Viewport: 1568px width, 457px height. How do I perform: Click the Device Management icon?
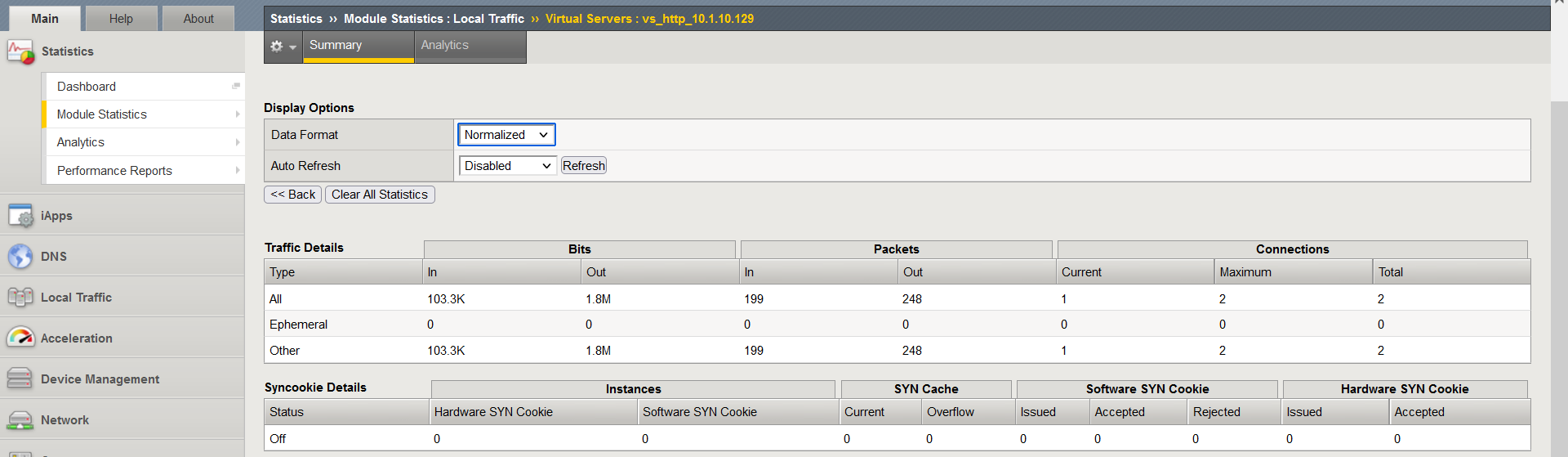pos(20,379)
